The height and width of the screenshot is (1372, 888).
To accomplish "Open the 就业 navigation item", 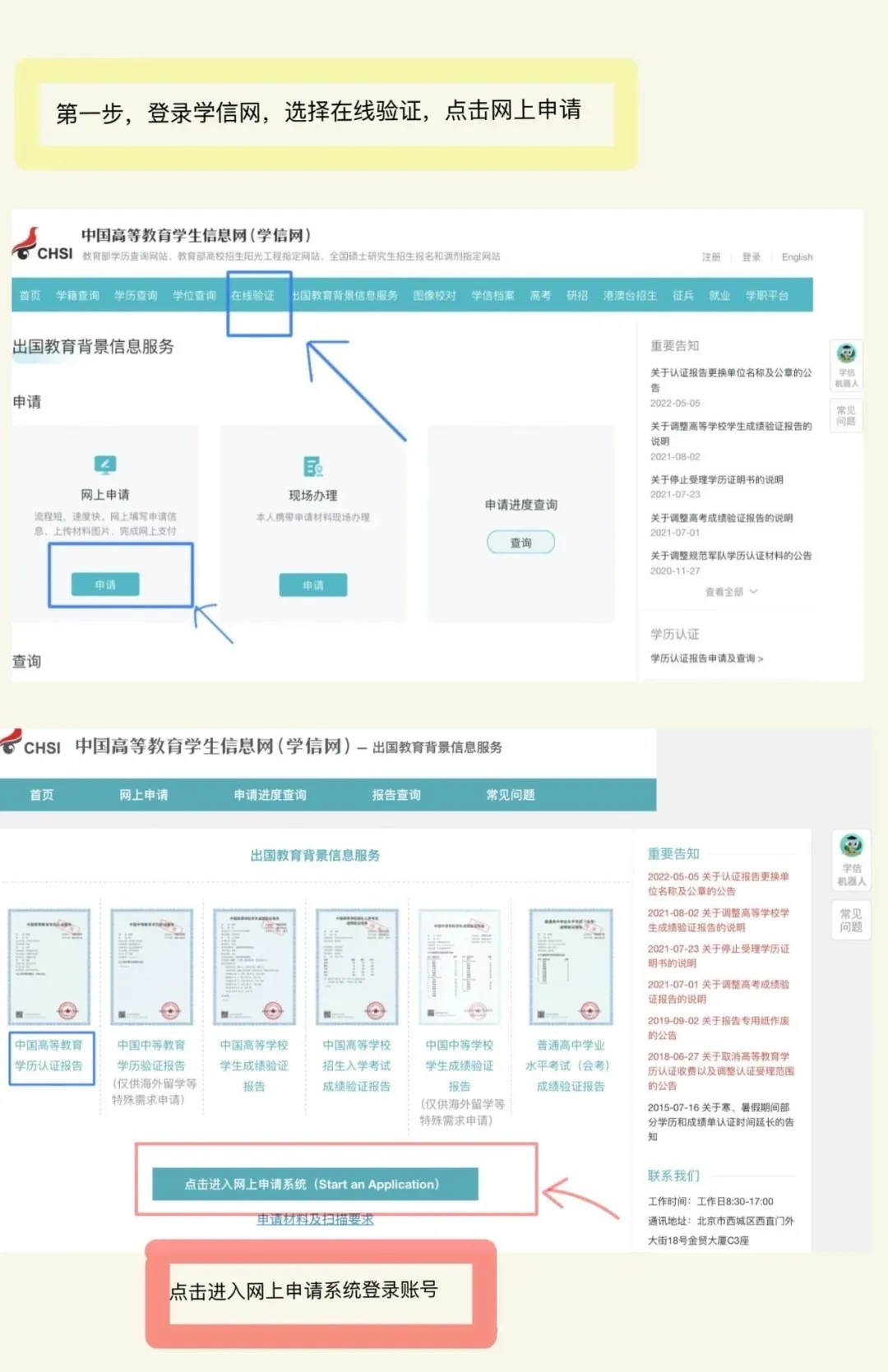I will tap(719, 295).
